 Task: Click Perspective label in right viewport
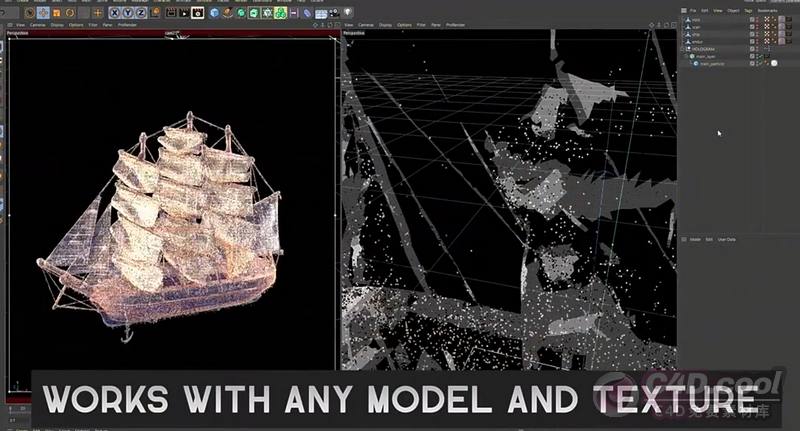[354, 33]
